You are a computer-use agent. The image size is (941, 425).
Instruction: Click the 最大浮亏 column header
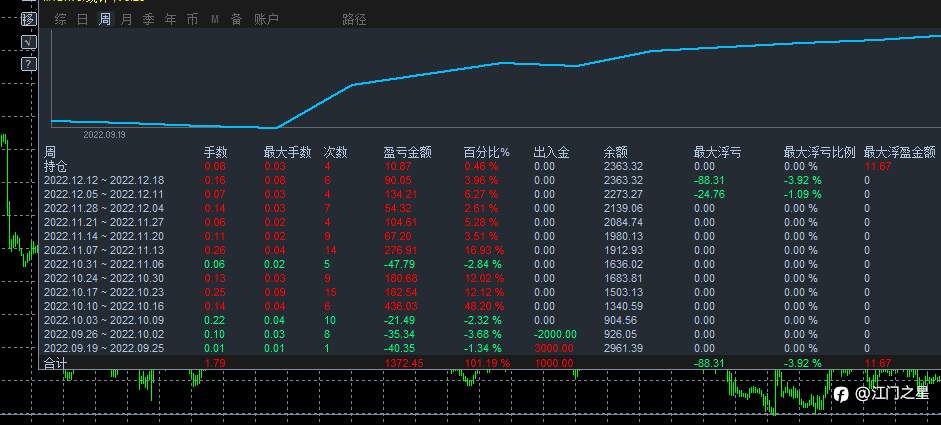(718, 152)
